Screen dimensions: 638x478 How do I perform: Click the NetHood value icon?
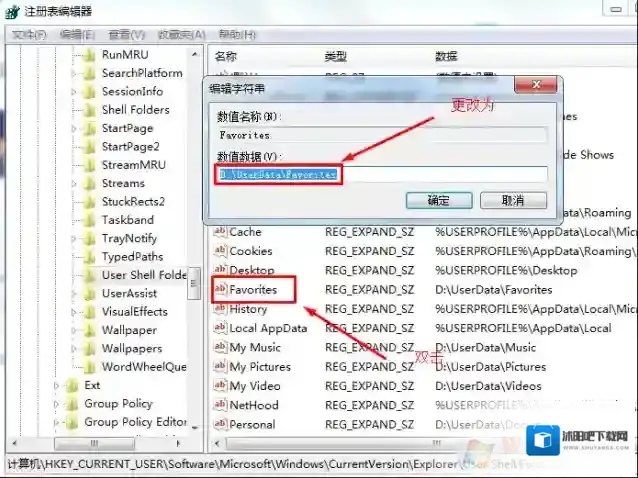[x=220, y=405]
